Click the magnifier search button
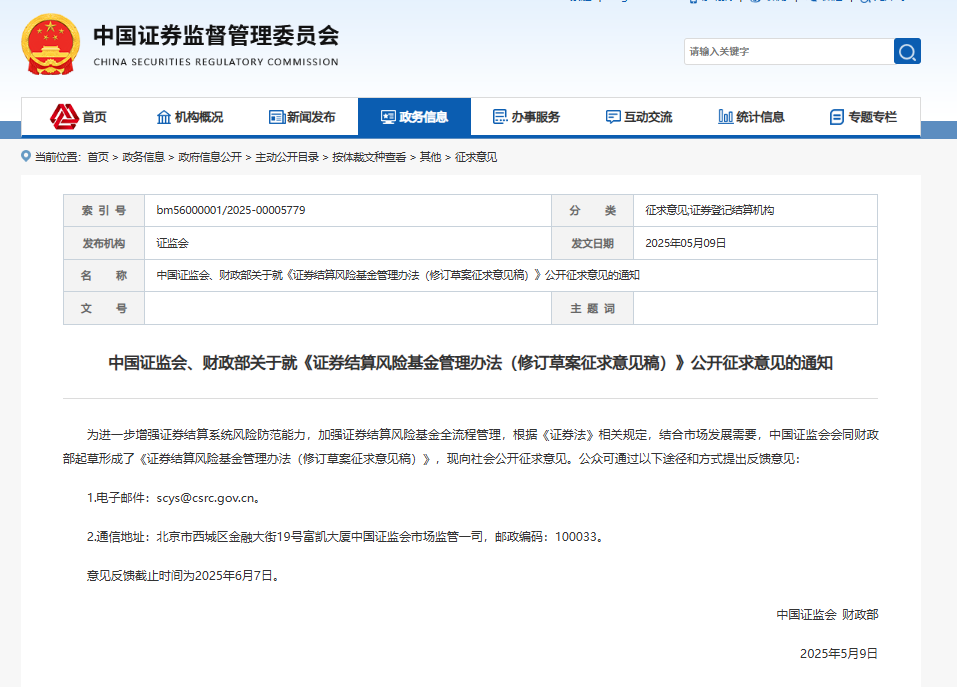957x687 pixels. 907,52
